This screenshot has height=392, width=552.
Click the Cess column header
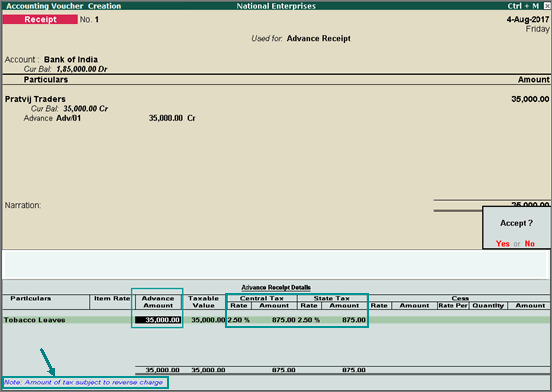(x=460, y=298)
